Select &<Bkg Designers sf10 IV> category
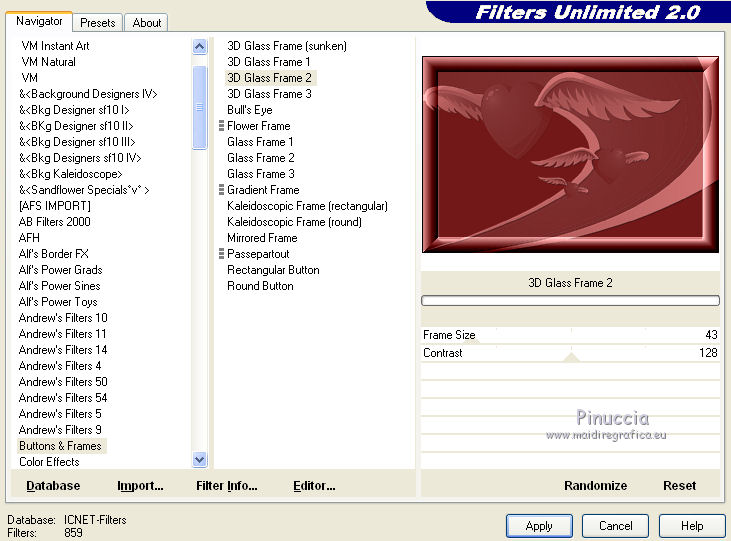 [80, 158]
